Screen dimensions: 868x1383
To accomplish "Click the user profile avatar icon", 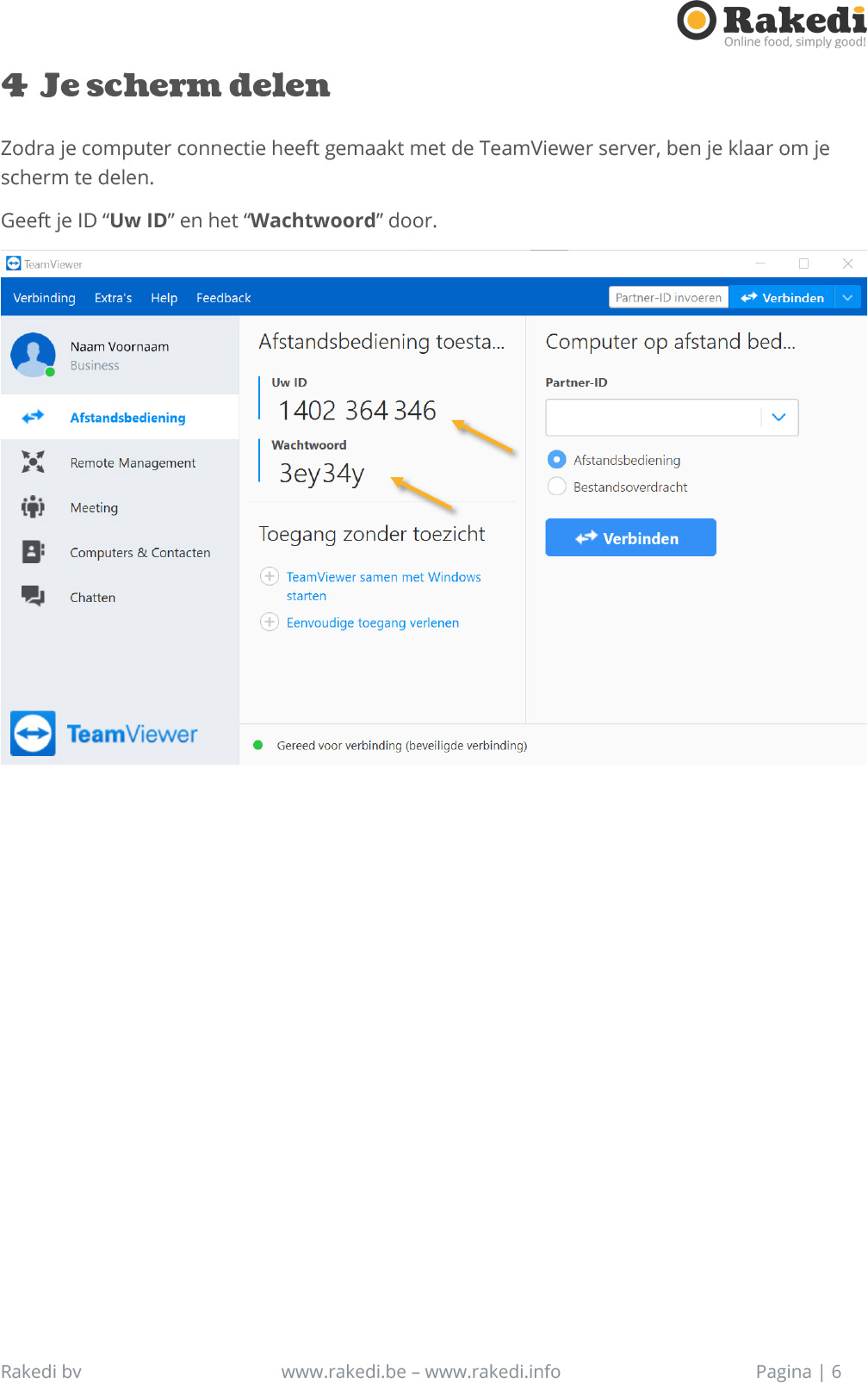I will click(34, 355).
